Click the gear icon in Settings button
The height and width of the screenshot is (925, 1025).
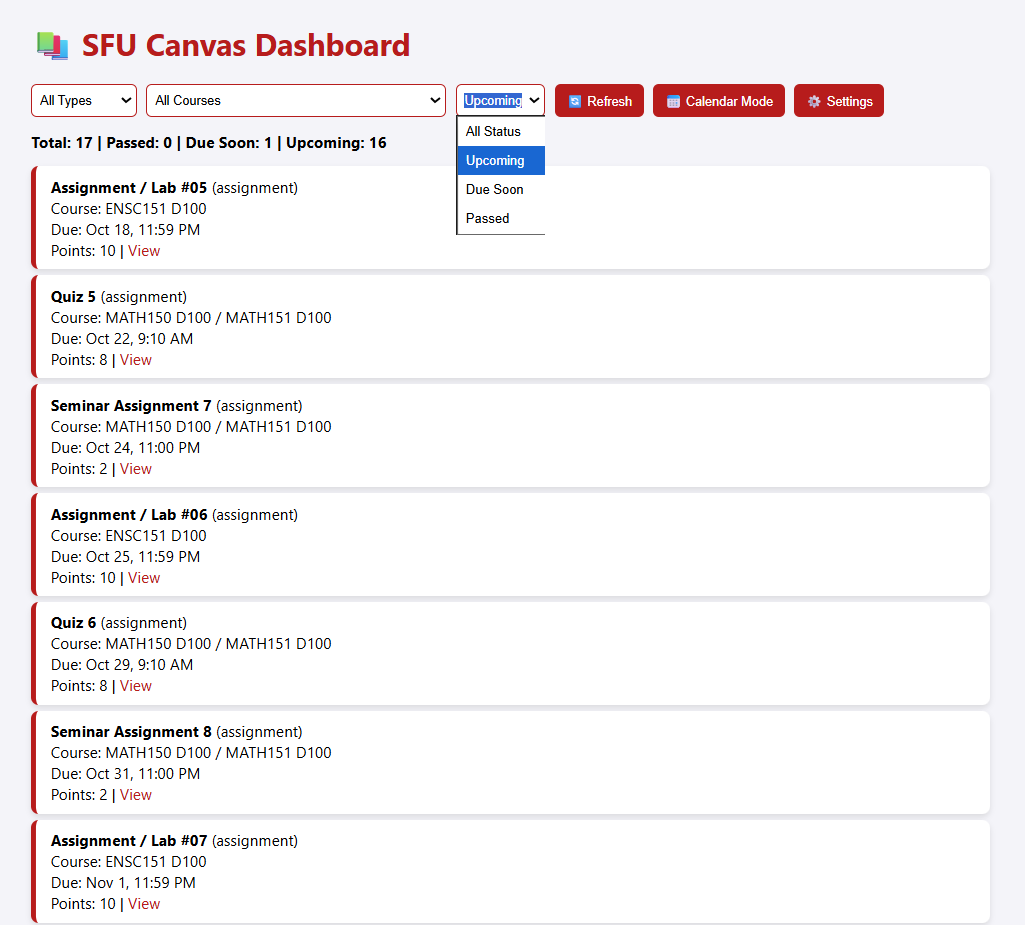(x=814, y=101)
